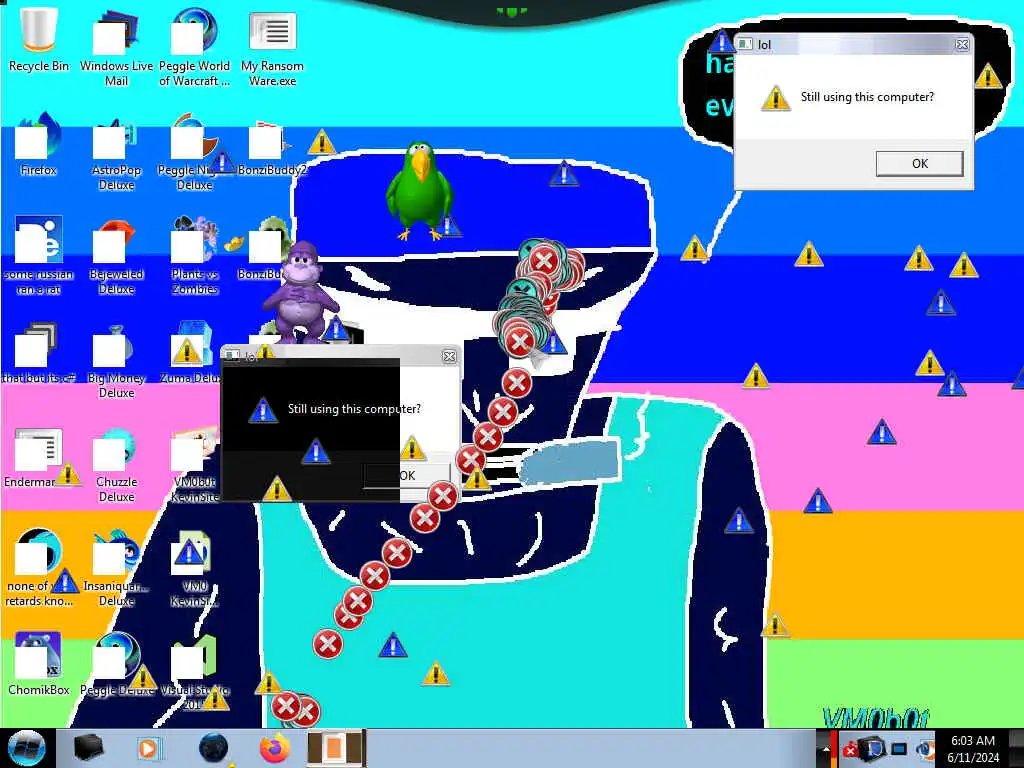The height and width of the screenshot is (768, 1024).
Task: Select 'that but its c#' desktop icon
Action: (38, 353)
